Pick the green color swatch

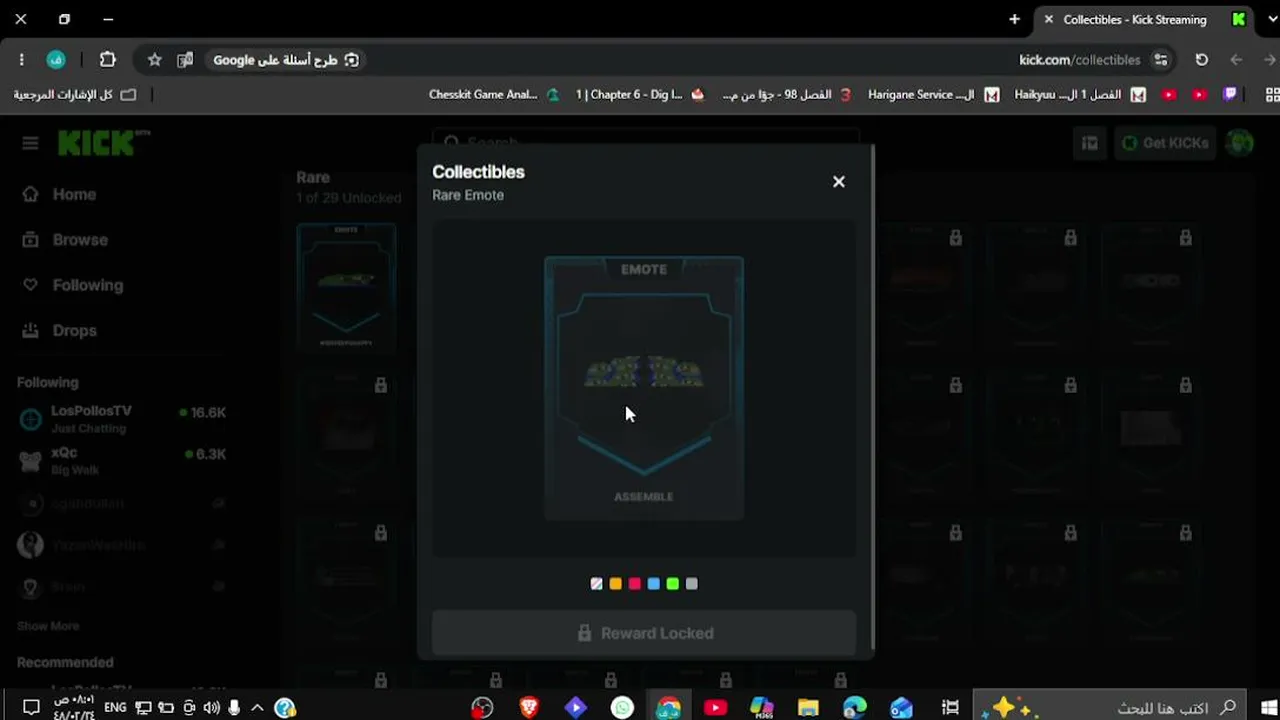673,584
